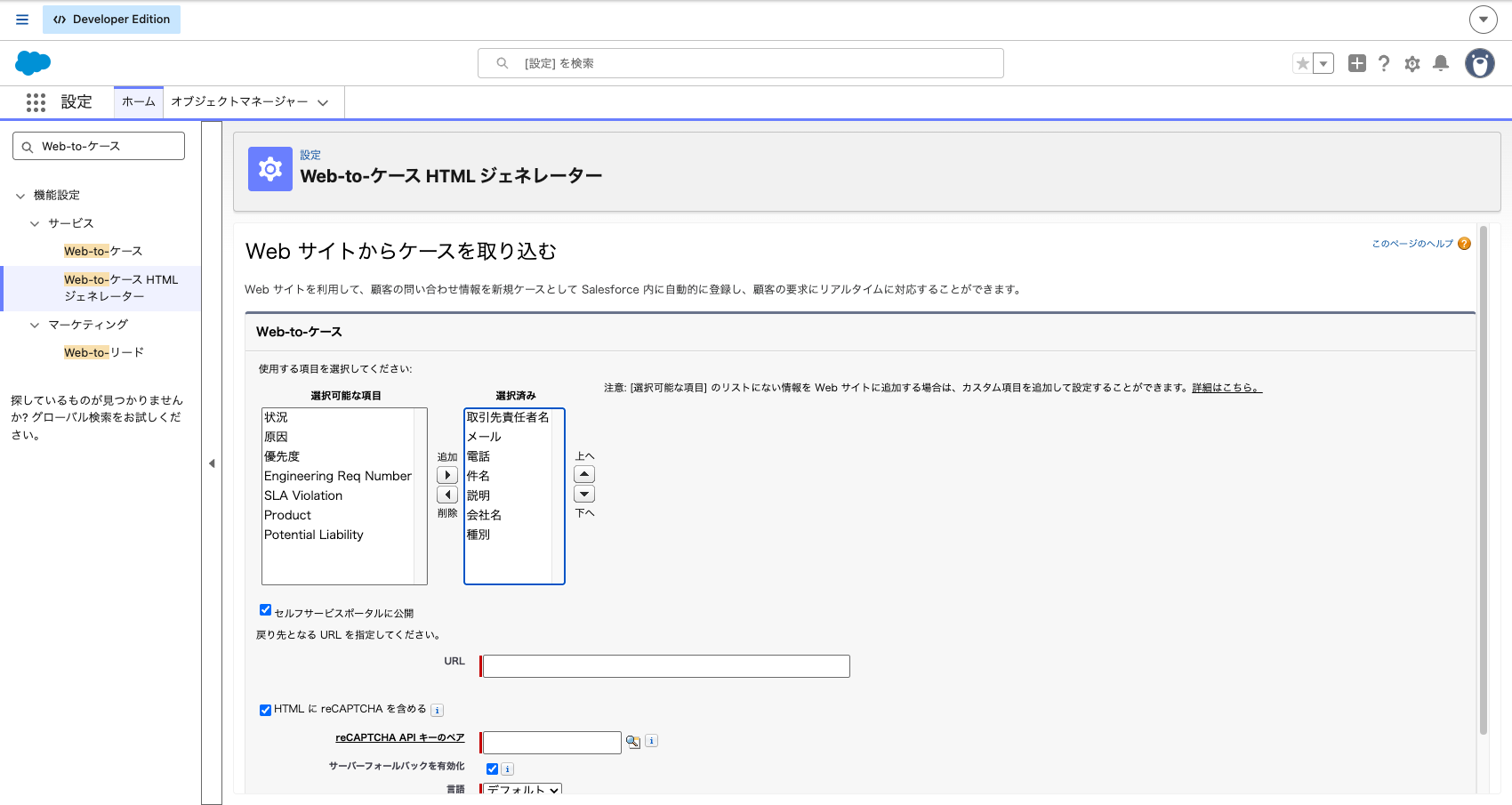The image size is (1512, 805).
Task: Open Web-to-ケース in sidebar
Action: coord(103,252)
